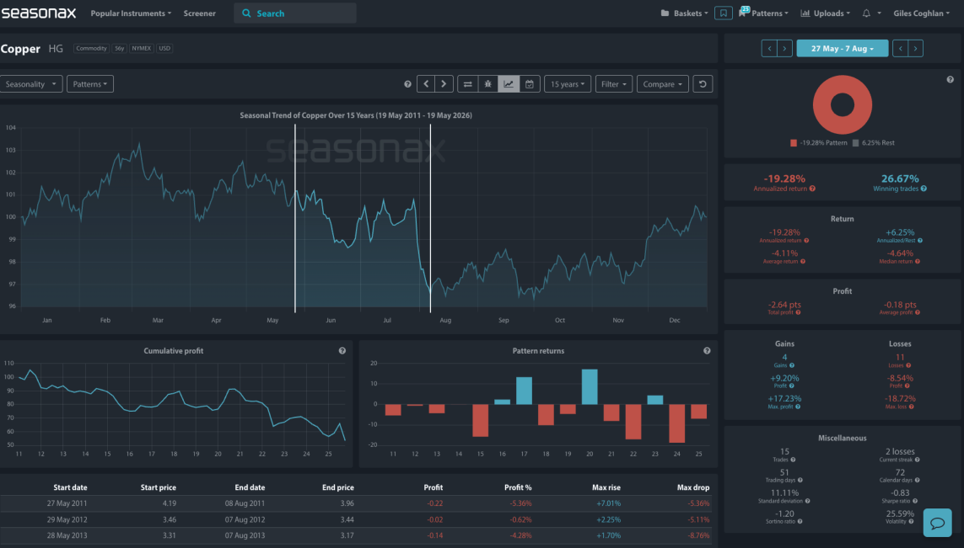Image resolution: width=964 pixels, height=548 pixels.
Task: Click the NYMEX tag
Action: [141, 48]
